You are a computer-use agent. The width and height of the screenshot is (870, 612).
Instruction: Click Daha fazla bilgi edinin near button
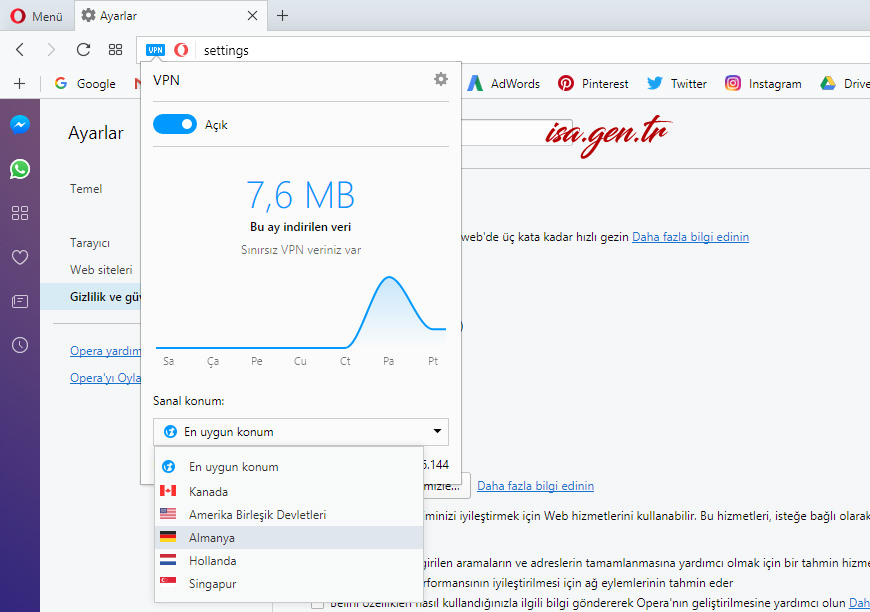pos(535,486)
